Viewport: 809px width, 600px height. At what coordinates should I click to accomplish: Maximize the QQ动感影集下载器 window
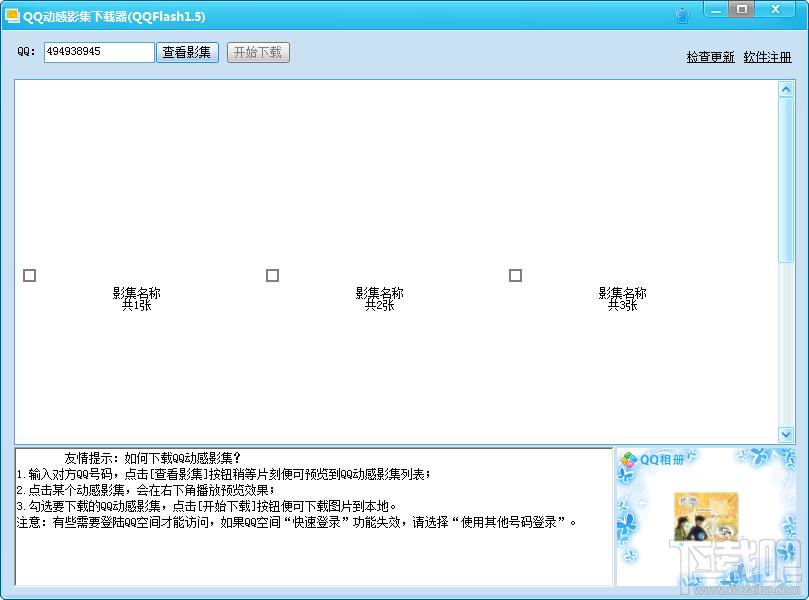(741, 9)
